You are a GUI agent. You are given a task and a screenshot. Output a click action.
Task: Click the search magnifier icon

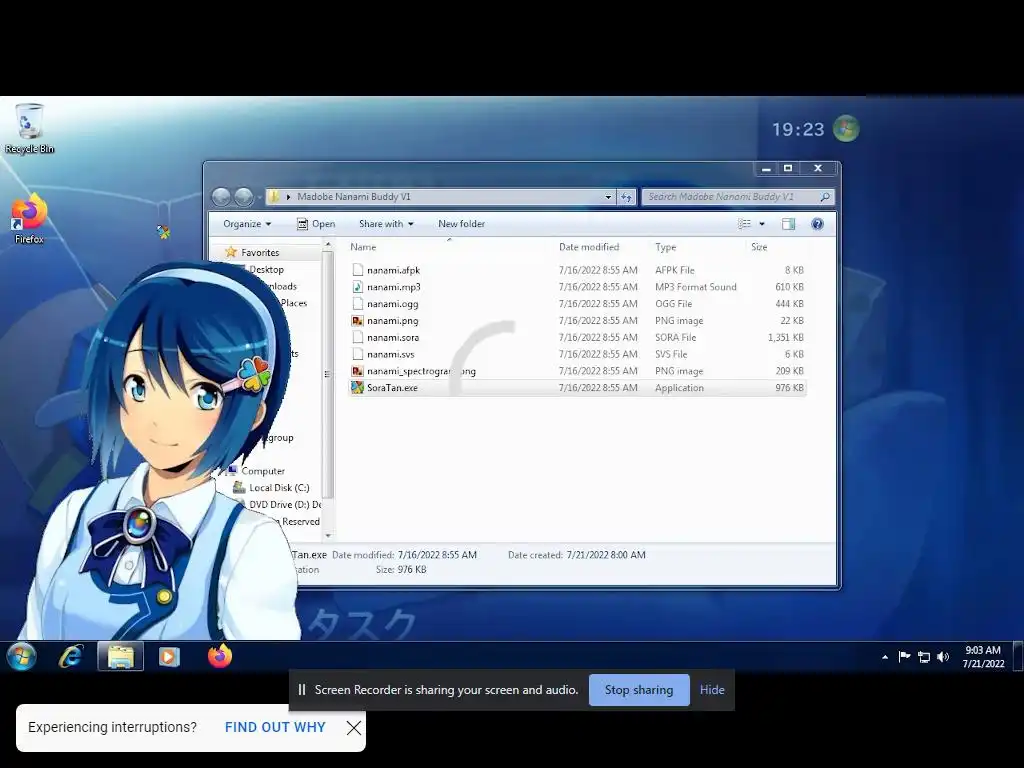[x=825, y=197]
